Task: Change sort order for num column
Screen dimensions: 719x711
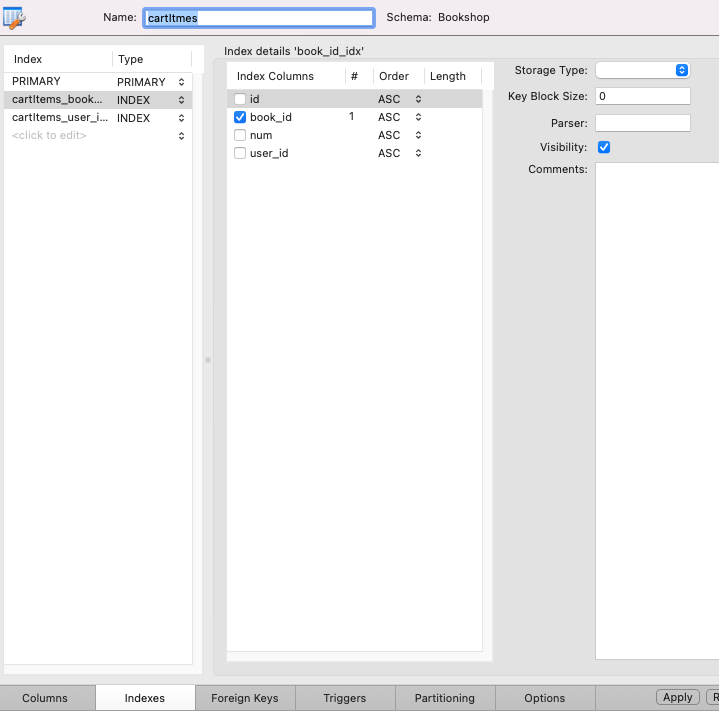Action: point(418,135)
